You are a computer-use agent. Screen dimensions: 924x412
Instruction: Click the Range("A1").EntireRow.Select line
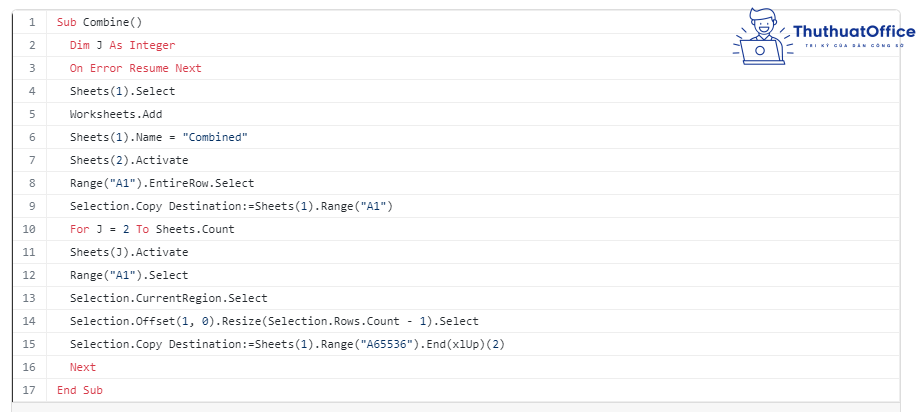(x=161, y=183)
